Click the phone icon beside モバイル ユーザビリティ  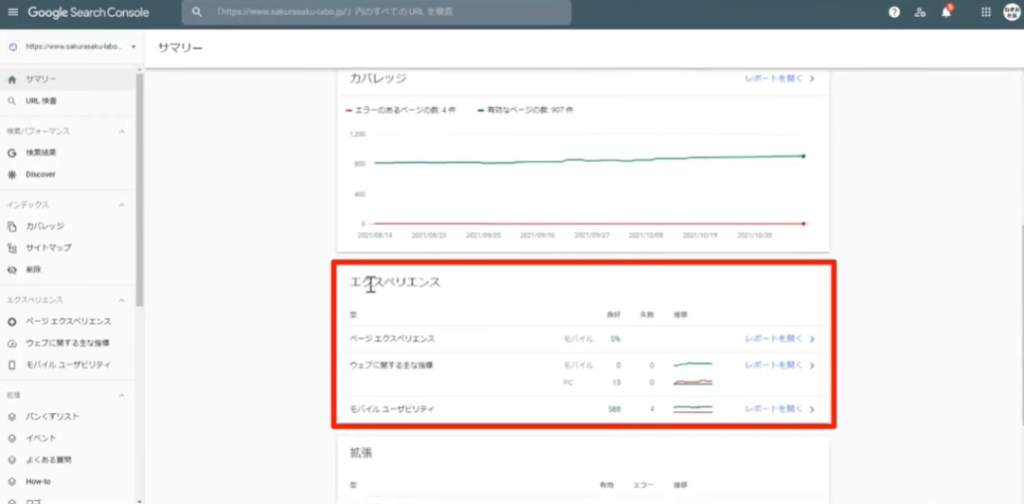coord(12,365)
